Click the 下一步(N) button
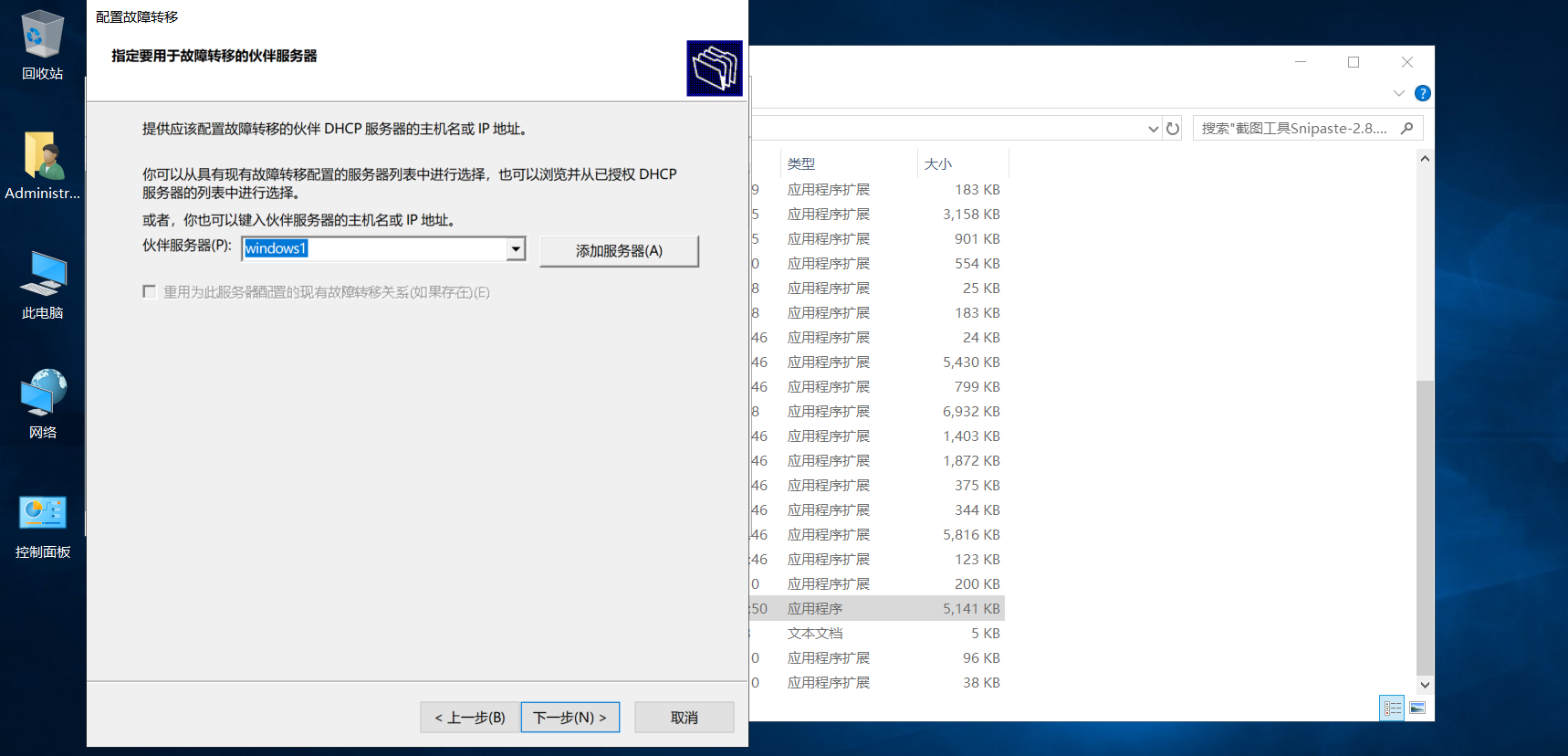 pyautogui.click(x=570, y=718)
